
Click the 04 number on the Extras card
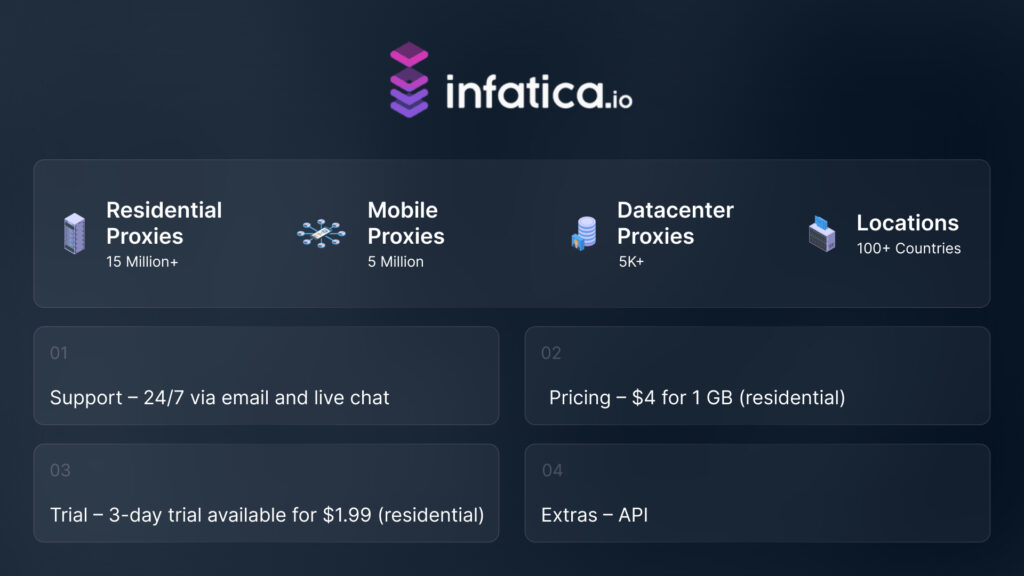(x=552, y=470)
